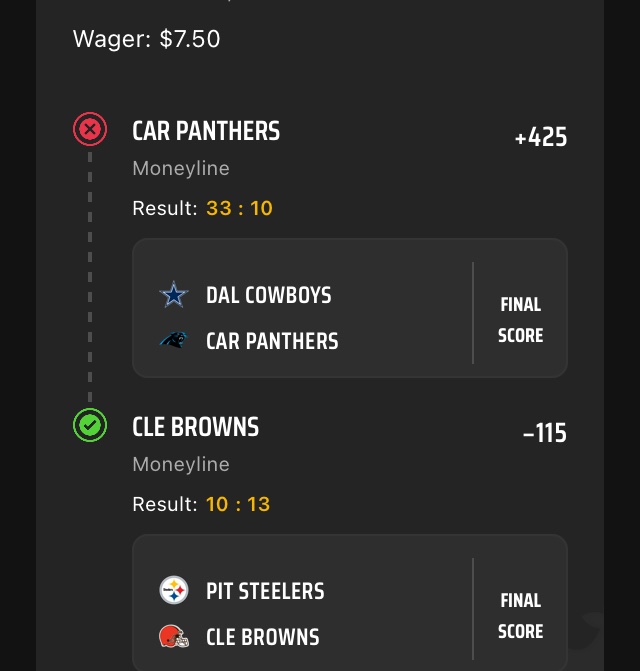Image resolution: width=640 pixels, height=671 pixels.
Task: Click FINAL SCORE in Cowboys-Panthers card
Action: (520, 320)
